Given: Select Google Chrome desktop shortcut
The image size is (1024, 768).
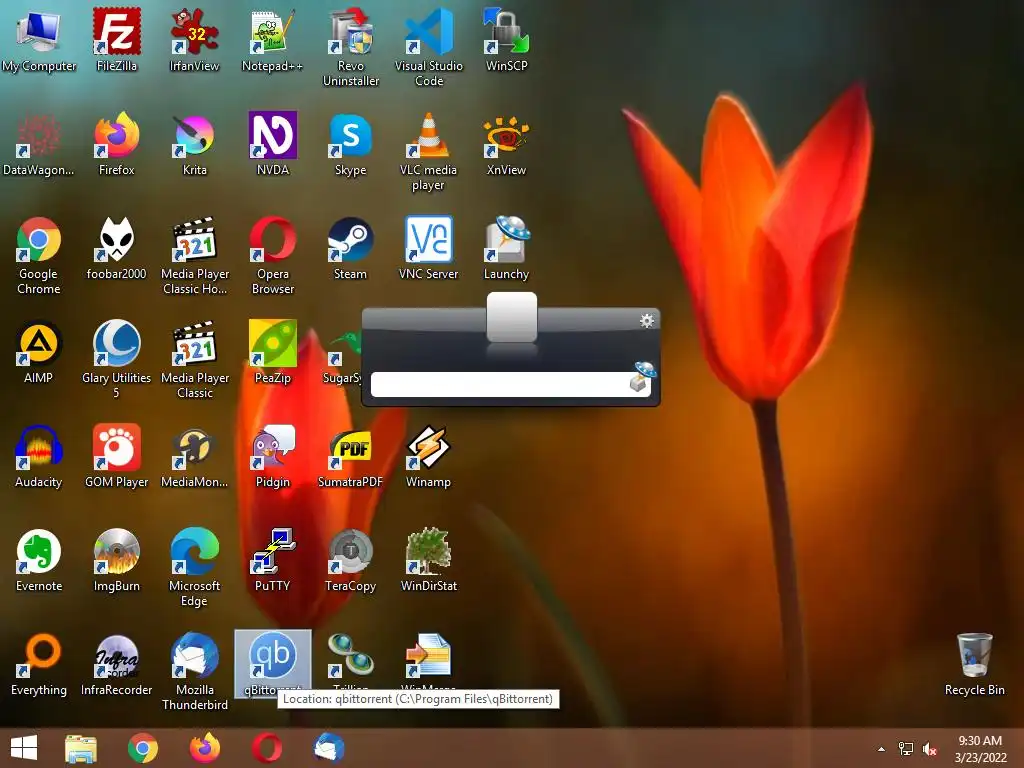Looking at the screenshot, I should point(39,255).
